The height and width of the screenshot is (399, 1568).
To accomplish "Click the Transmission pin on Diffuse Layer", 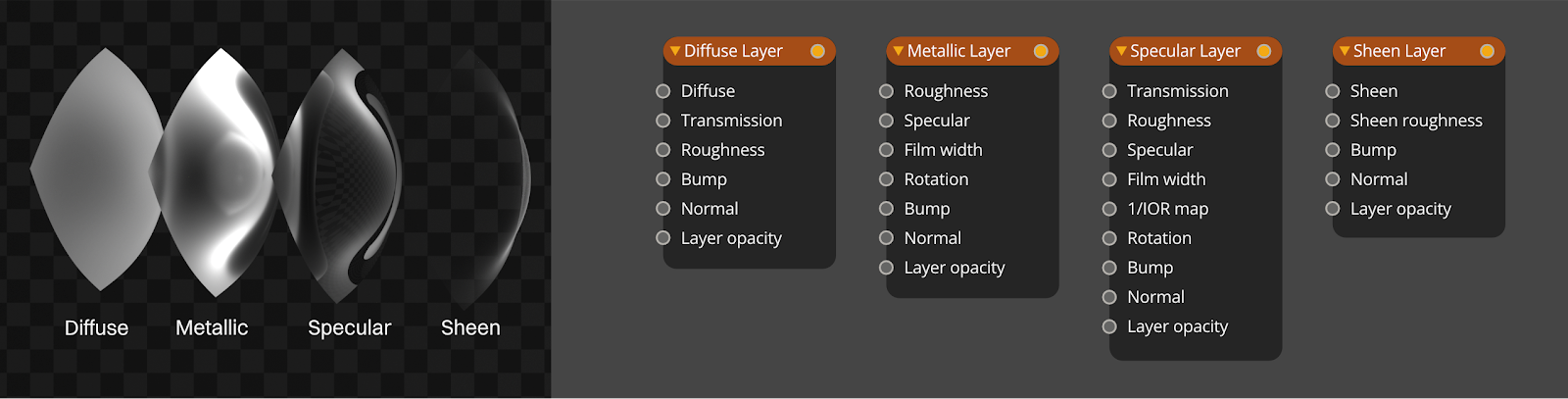I will tap(662, 121).
